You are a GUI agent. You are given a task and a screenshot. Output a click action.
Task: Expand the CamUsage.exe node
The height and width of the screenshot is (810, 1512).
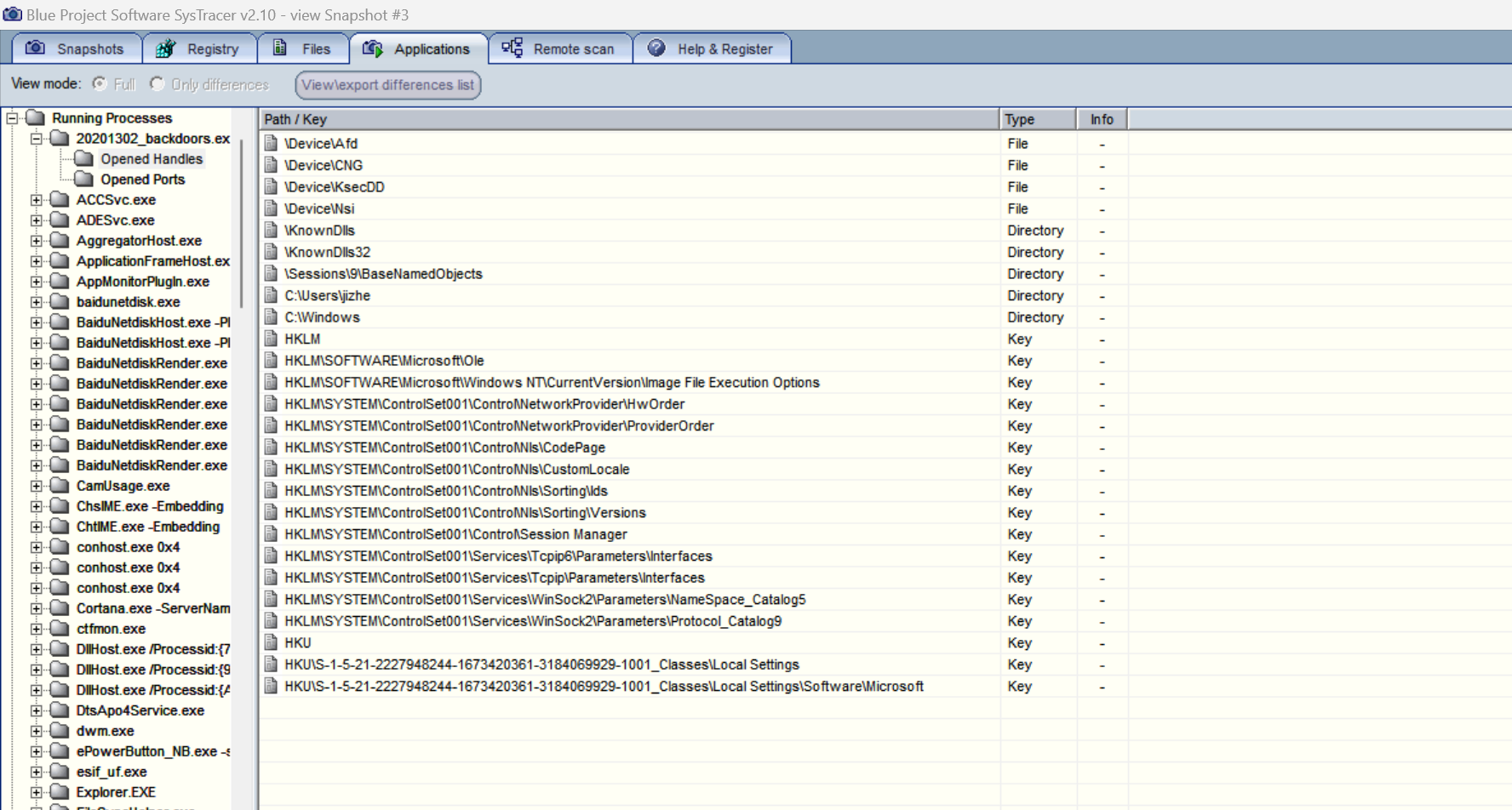37,486
